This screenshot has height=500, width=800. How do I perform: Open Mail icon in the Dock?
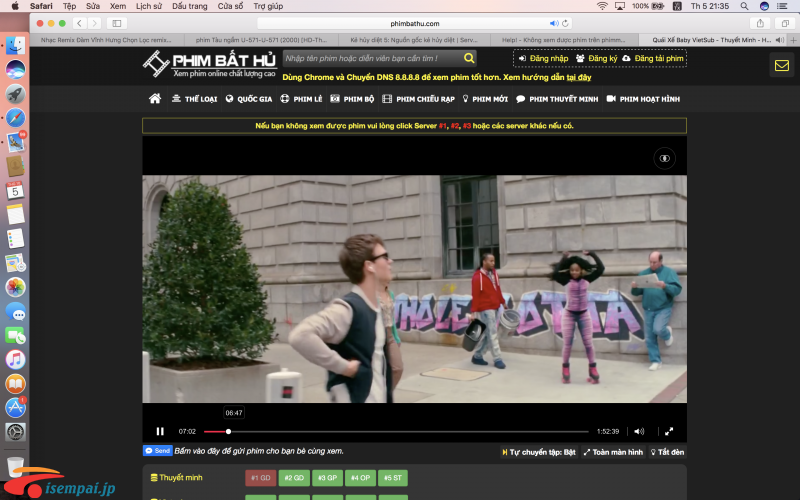point(15,142)
